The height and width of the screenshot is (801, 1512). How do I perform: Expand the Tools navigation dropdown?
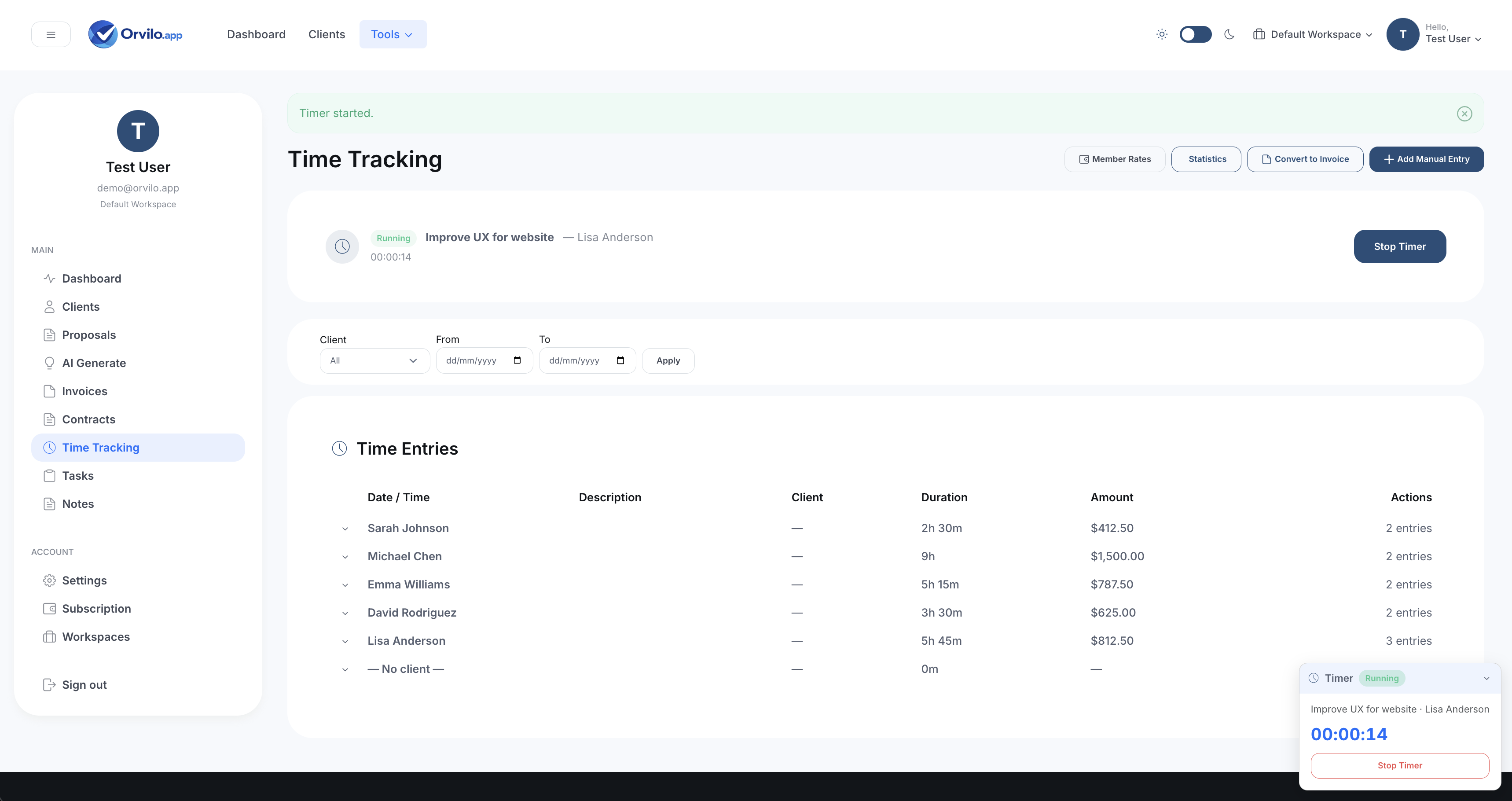(392, 34)
